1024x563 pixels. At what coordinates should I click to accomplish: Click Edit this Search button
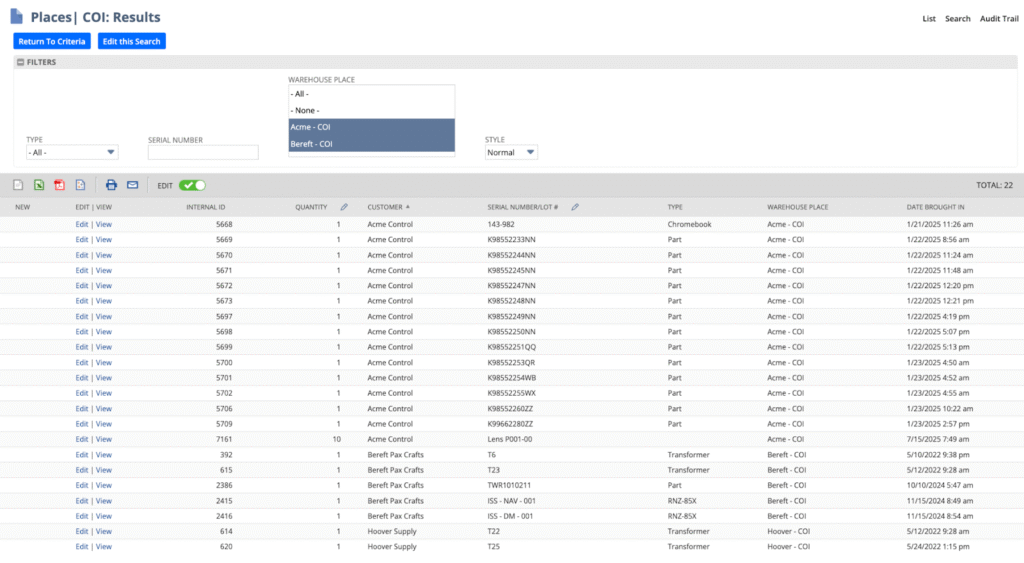tap(132, 41)
